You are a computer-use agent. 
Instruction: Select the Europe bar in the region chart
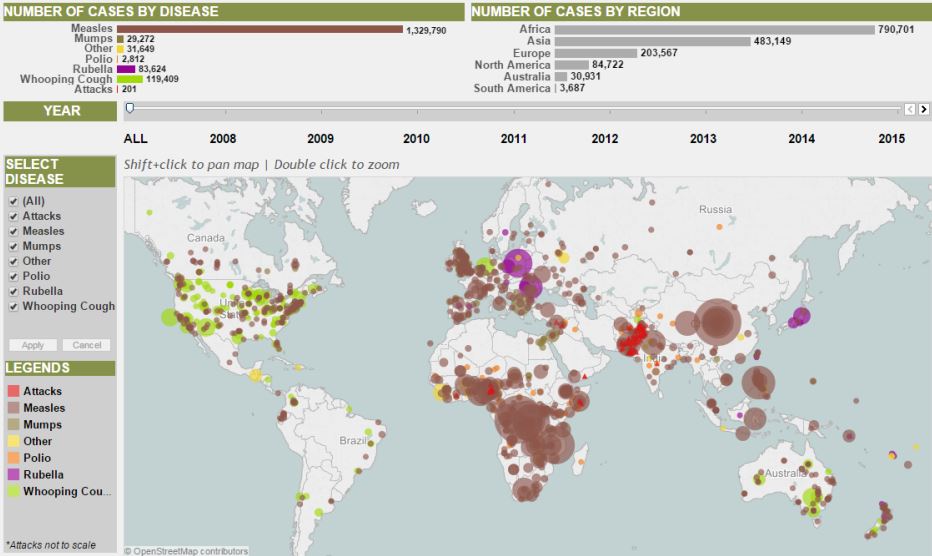pos(595,53)
